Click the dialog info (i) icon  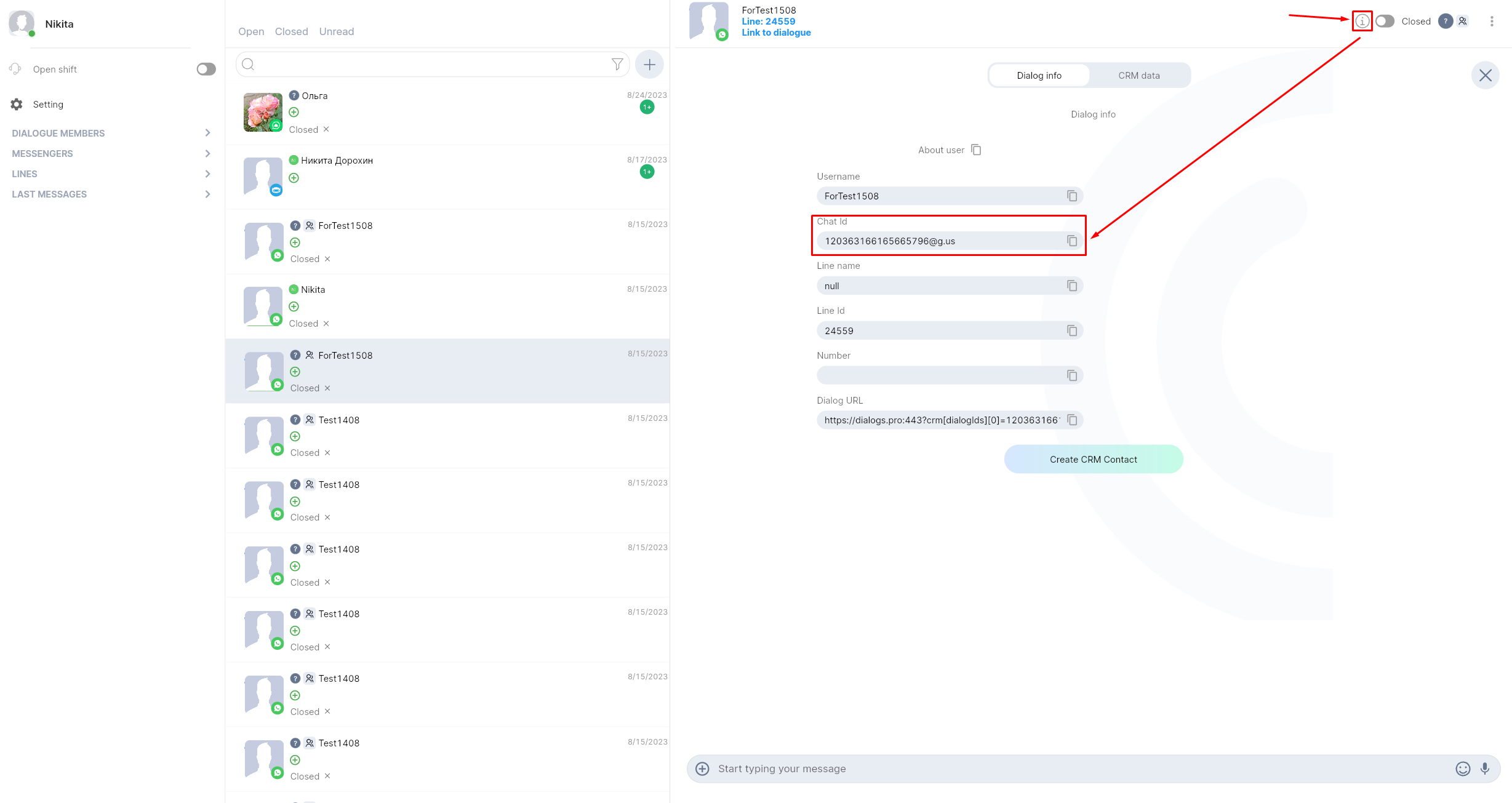point(1362,22)
